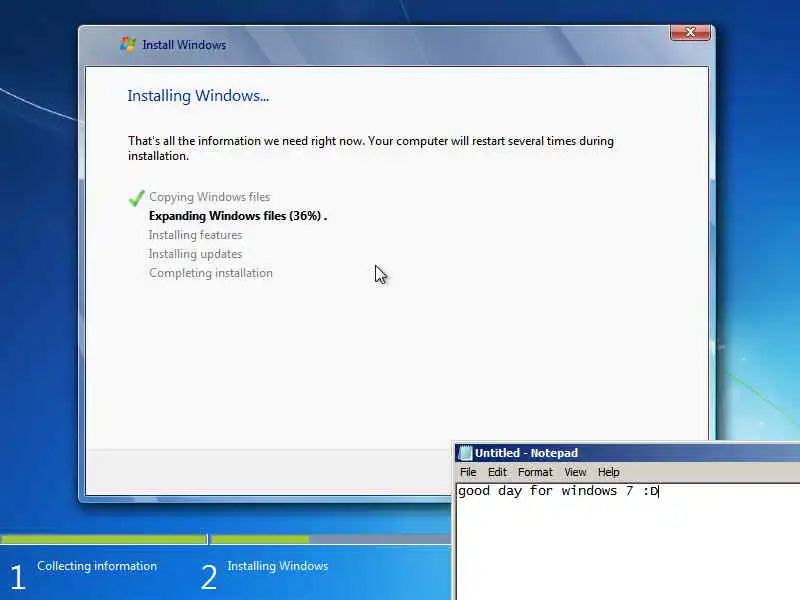Click 'Expanding Windows files (36%)' step

click(238, 216)
